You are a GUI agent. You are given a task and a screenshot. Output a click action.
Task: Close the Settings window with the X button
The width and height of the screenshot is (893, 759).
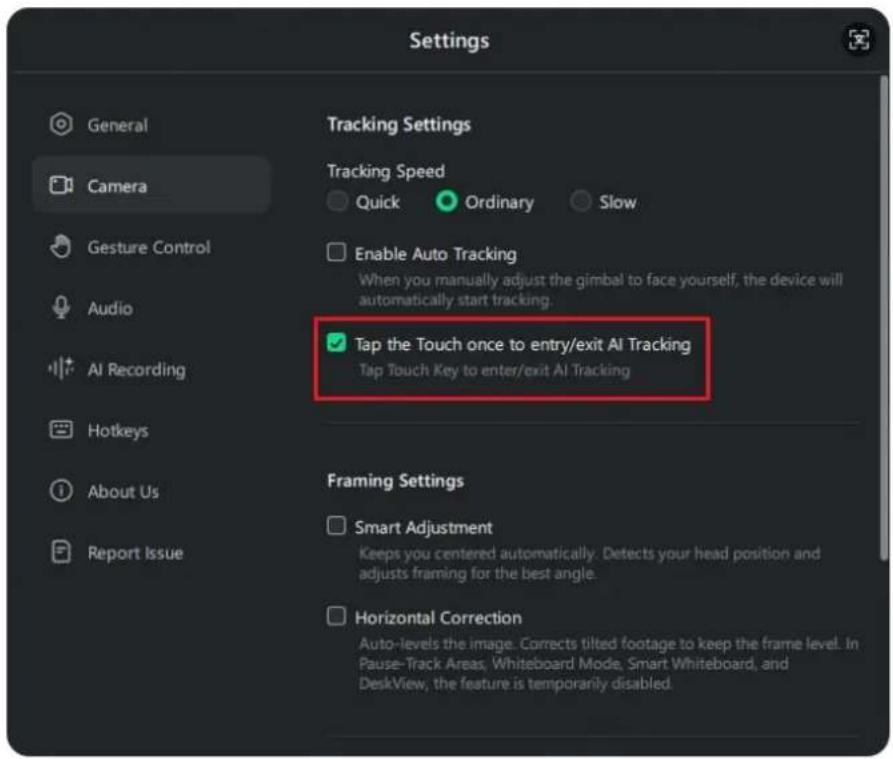[858, 40]
